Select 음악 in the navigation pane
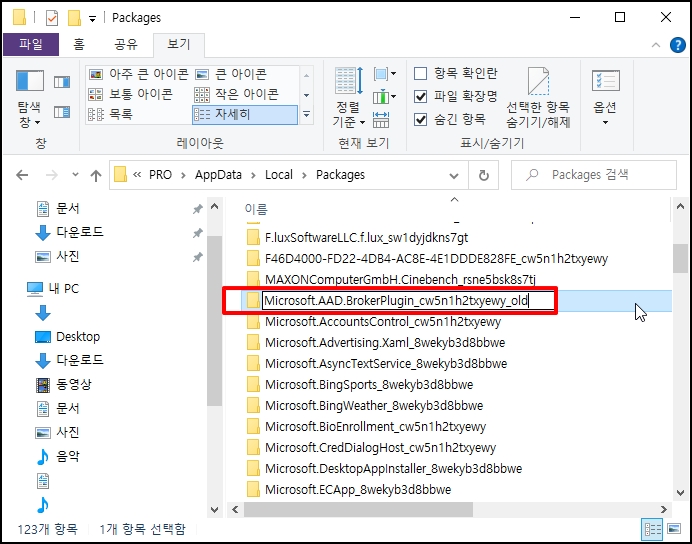The image size is (692, 544). click(57, 456)
